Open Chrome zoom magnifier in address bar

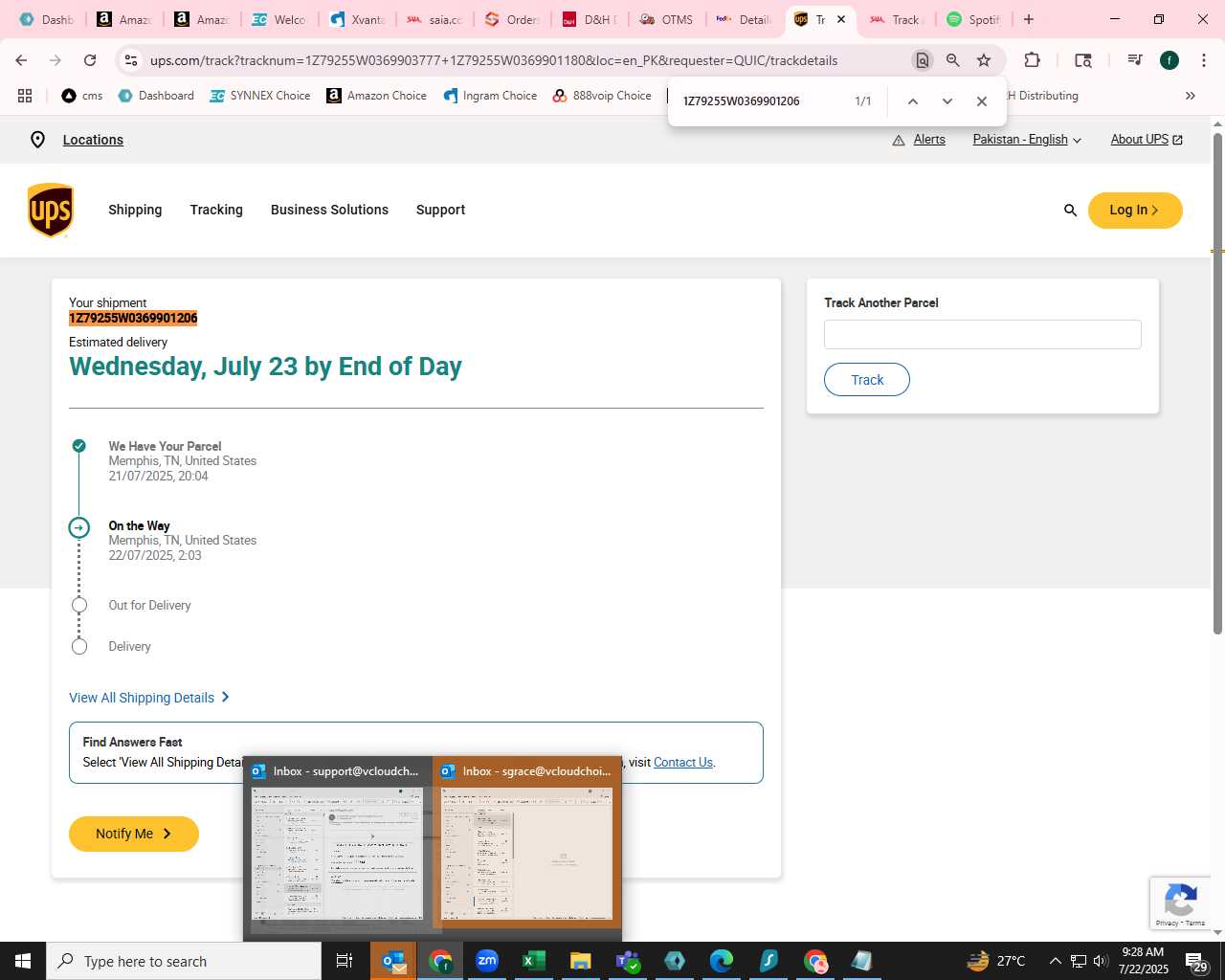pyautogui.click(x=952, y=60)
